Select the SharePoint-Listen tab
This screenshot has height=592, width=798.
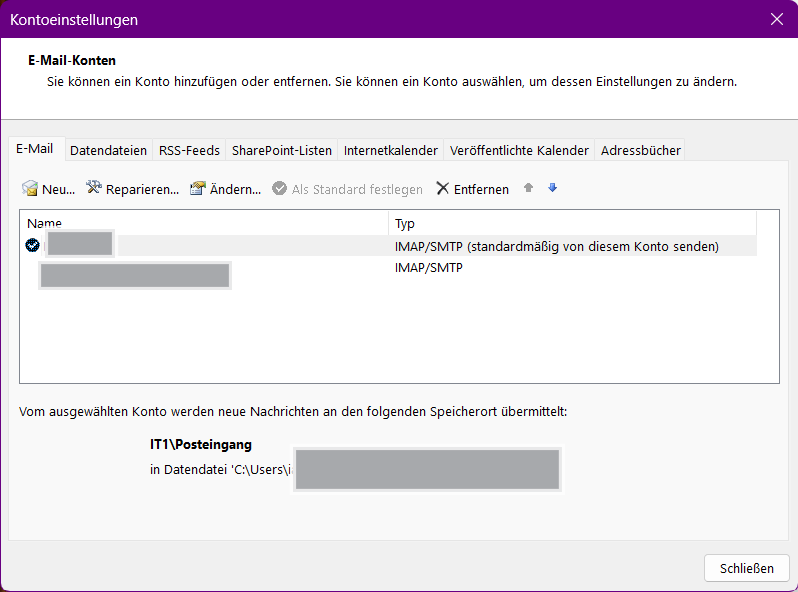click(281, 151)
